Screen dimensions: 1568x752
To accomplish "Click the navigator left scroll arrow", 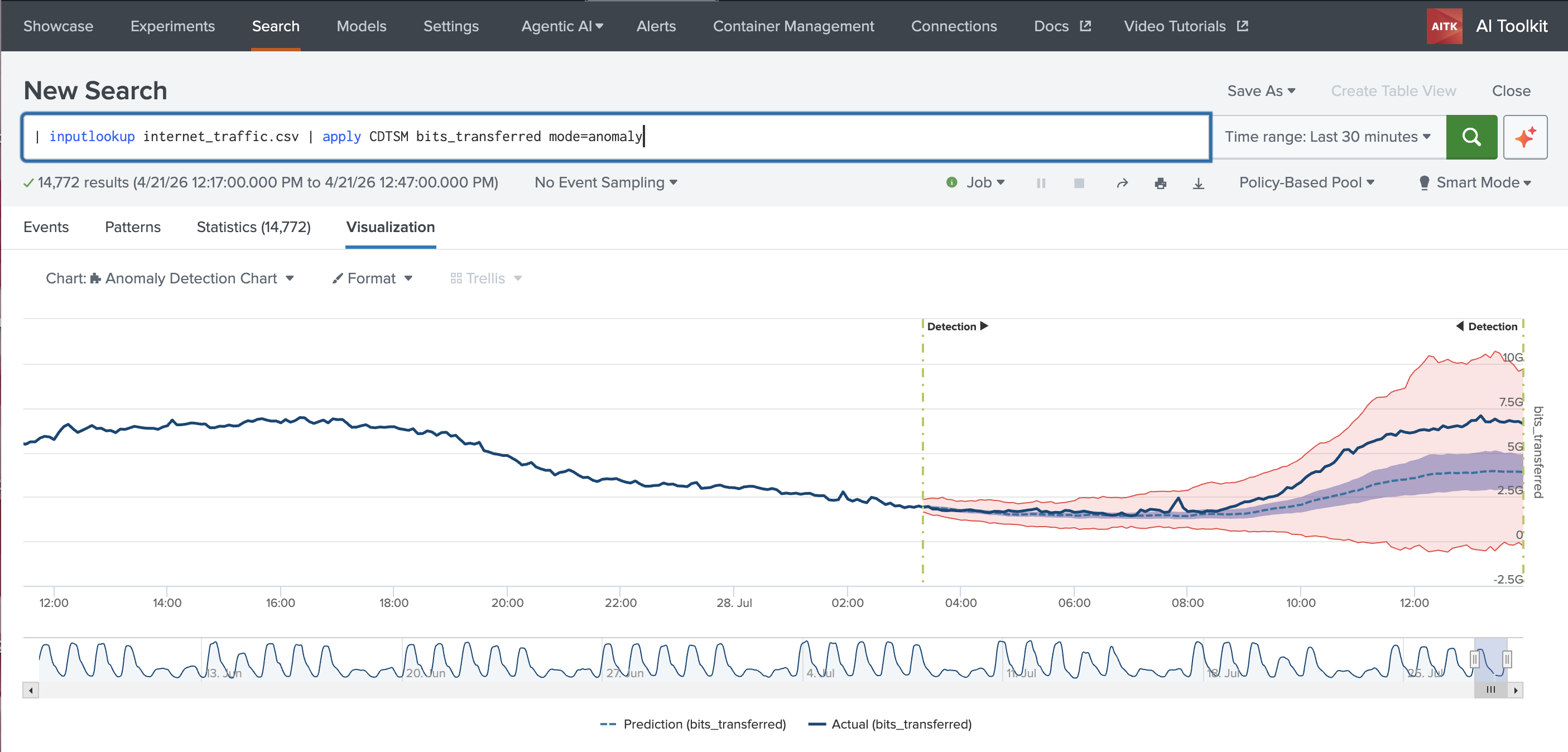I will click(31, 690).
